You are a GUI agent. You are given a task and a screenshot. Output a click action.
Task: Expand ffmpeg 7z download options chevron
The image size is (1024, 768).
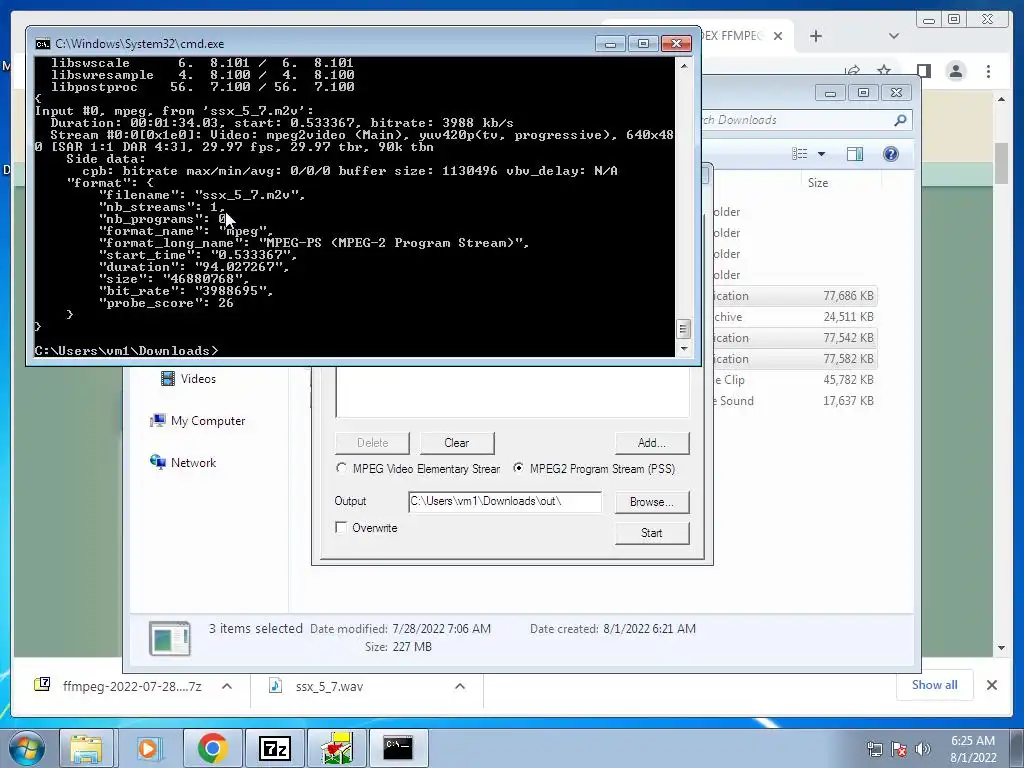click(227, 686)
